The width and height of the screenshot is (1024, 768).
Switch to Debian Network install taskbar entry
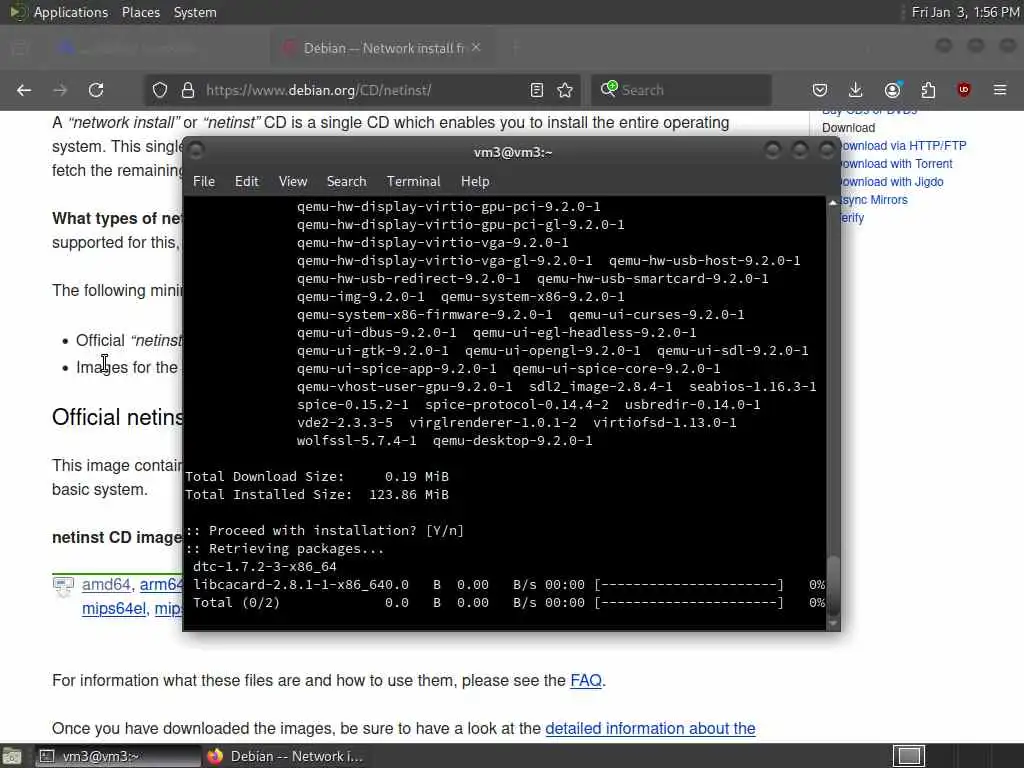pyautogui.click(x=285, y=756)
